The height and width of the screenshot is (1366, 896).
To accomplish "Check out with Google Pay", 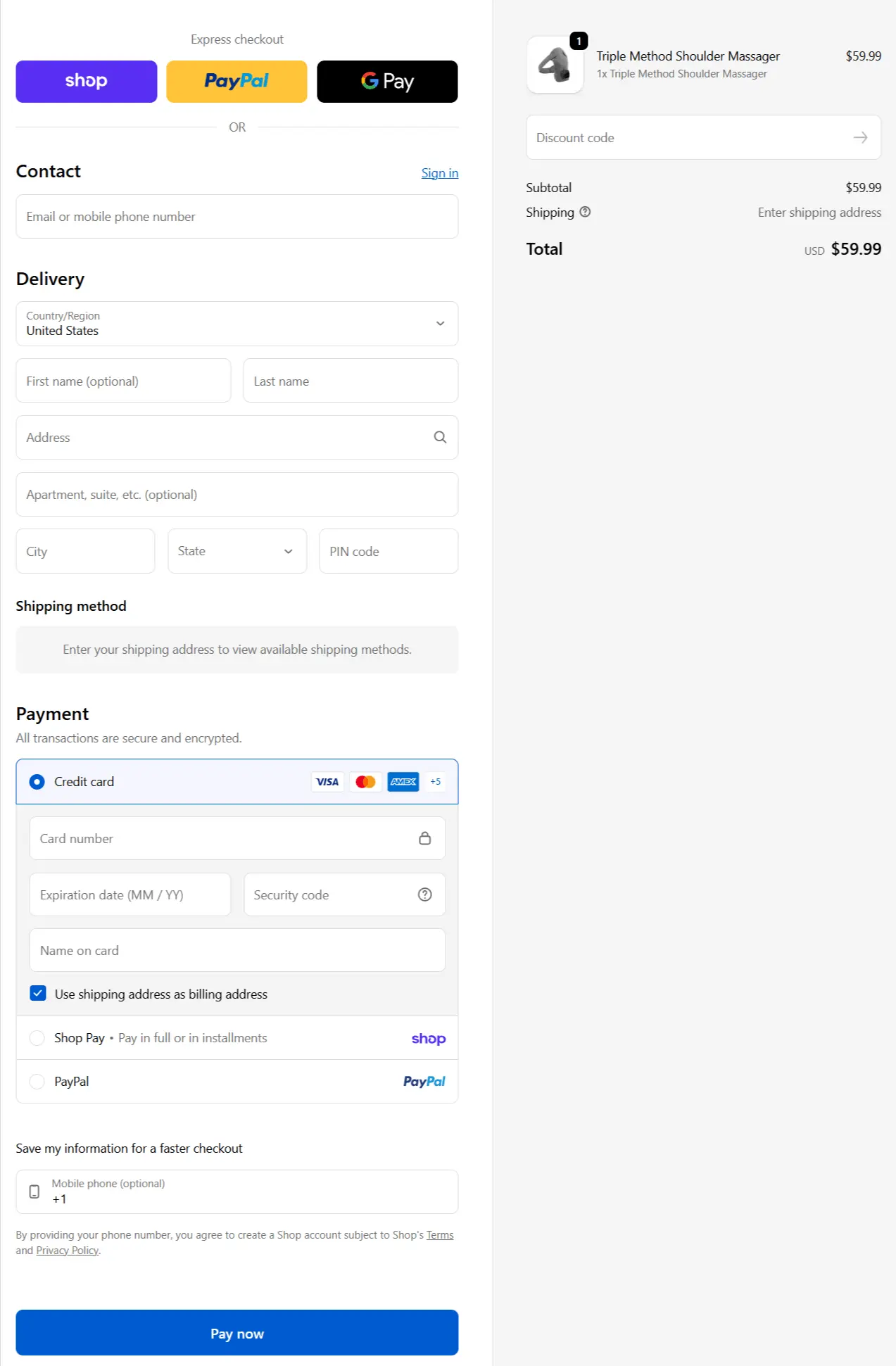I will (x=387, y=82).
